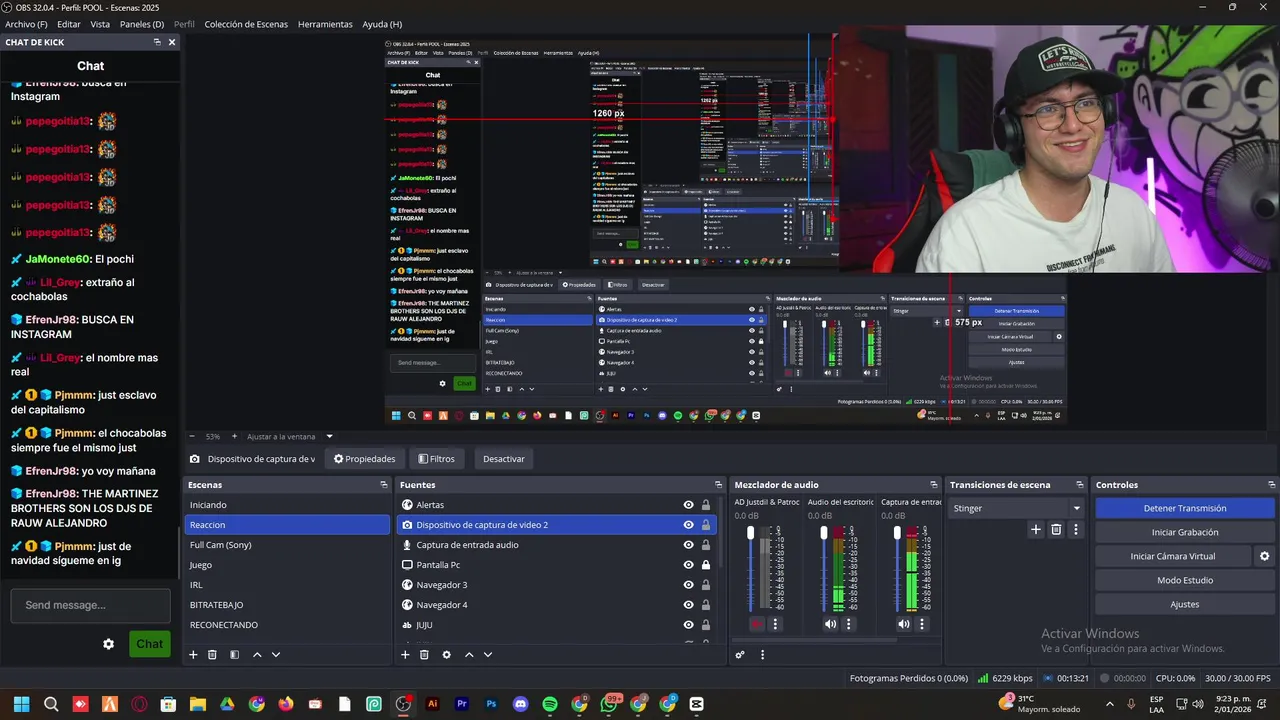Hide the Pantalla Pc source
This screenshot has width=1280, height=720.
(688, 565)
